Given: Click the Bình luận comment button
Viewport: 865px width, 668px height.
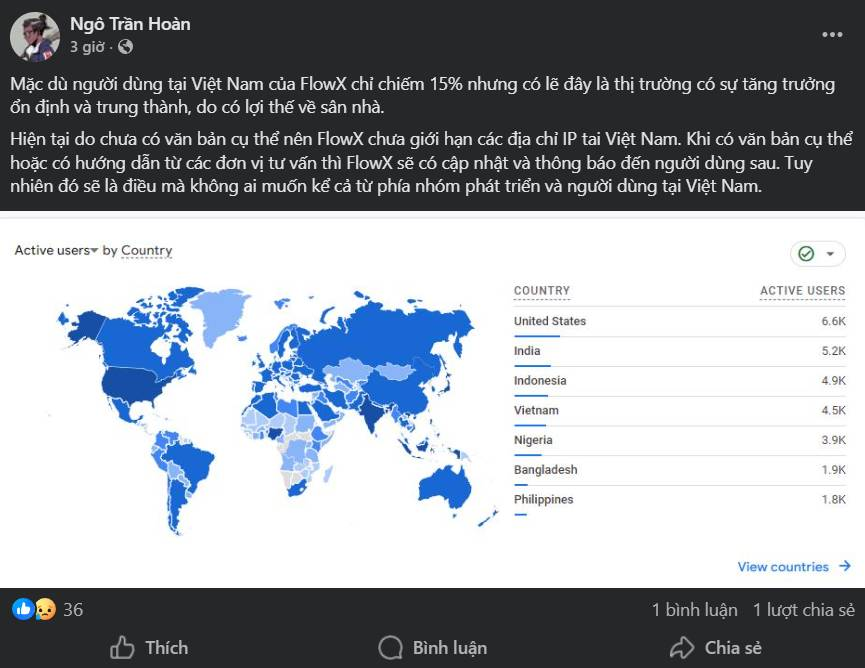Looking at the screenshot, I should (x=432, y=648).
